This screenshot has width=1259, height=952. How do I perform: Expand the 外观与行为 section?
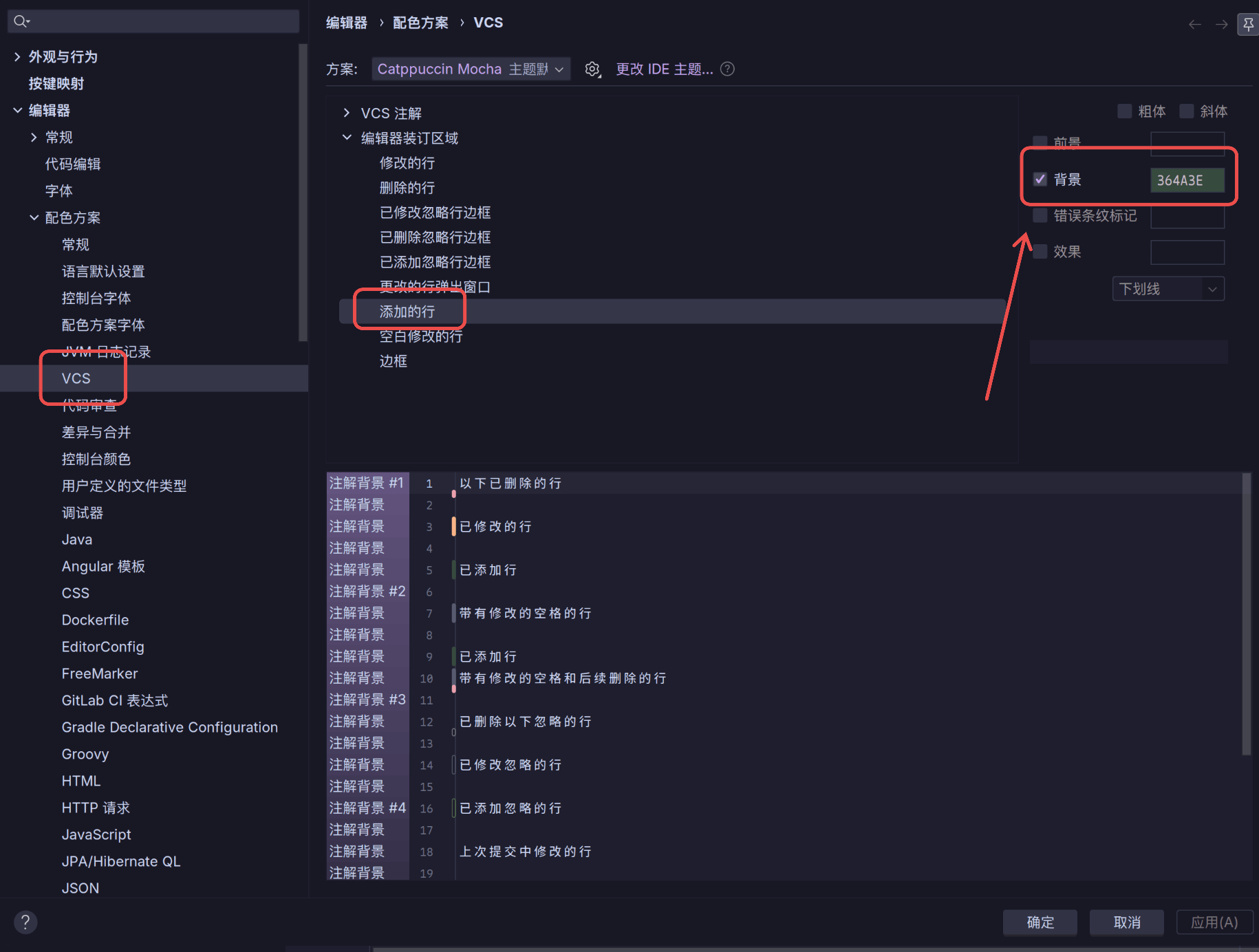(x=17, y=56)
